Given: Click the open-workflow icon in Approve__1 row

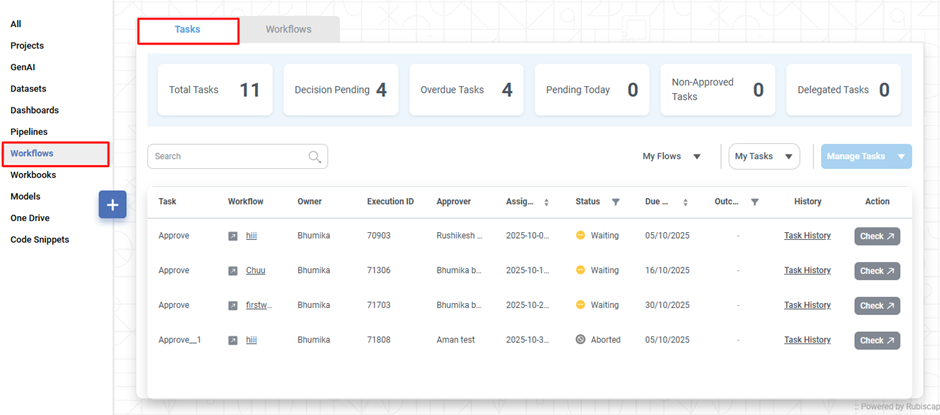Looking at the screenshot, I should point(233,340).
